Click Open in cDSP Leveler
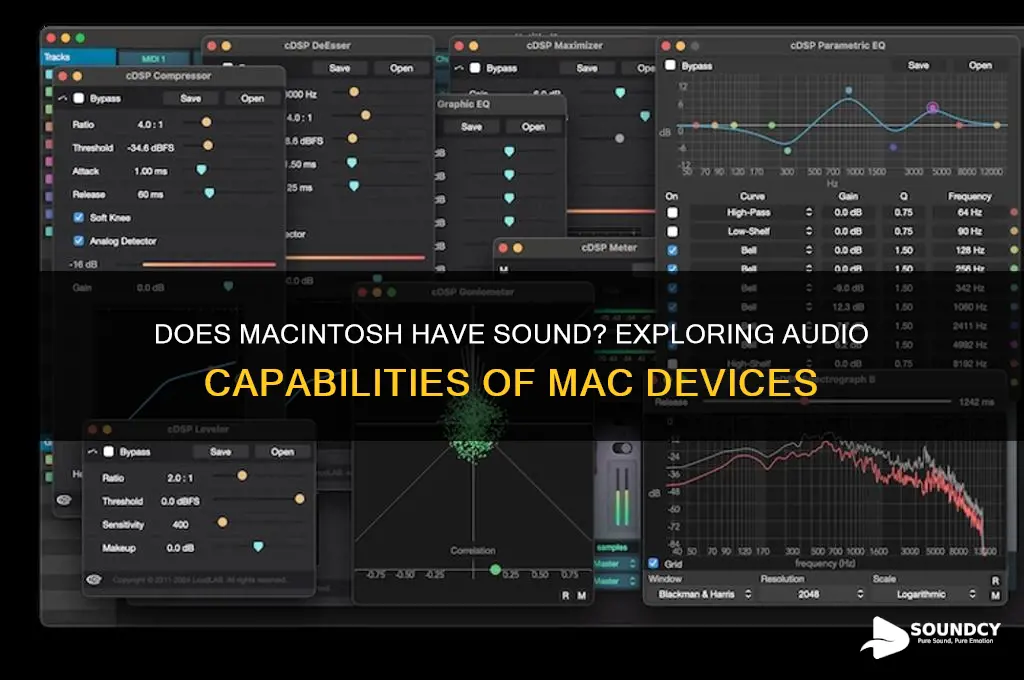1024x680 pixels. click(282, 451)
